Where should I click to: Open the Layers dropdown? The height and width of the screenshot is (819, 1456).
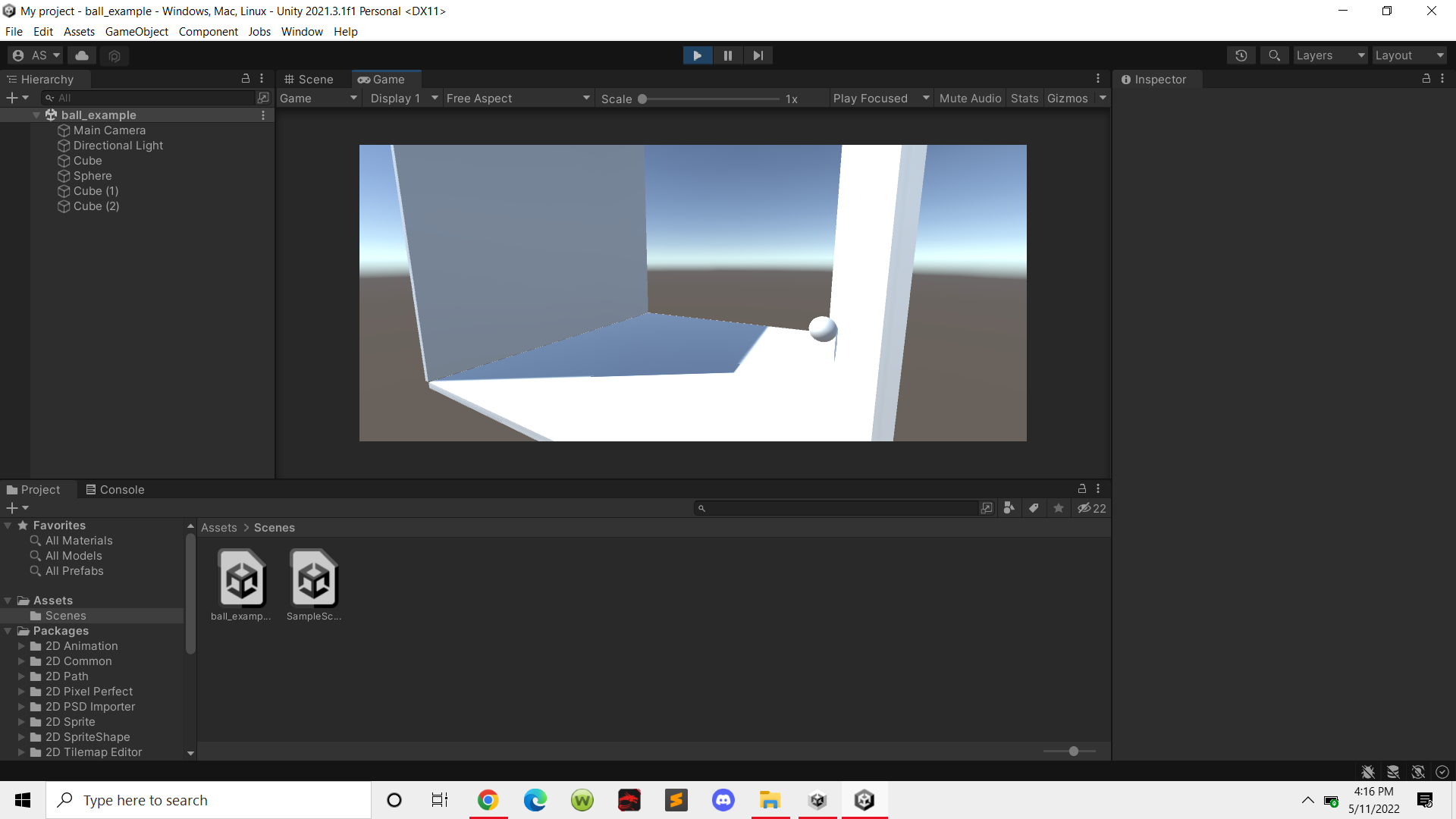click(1330, 55)
